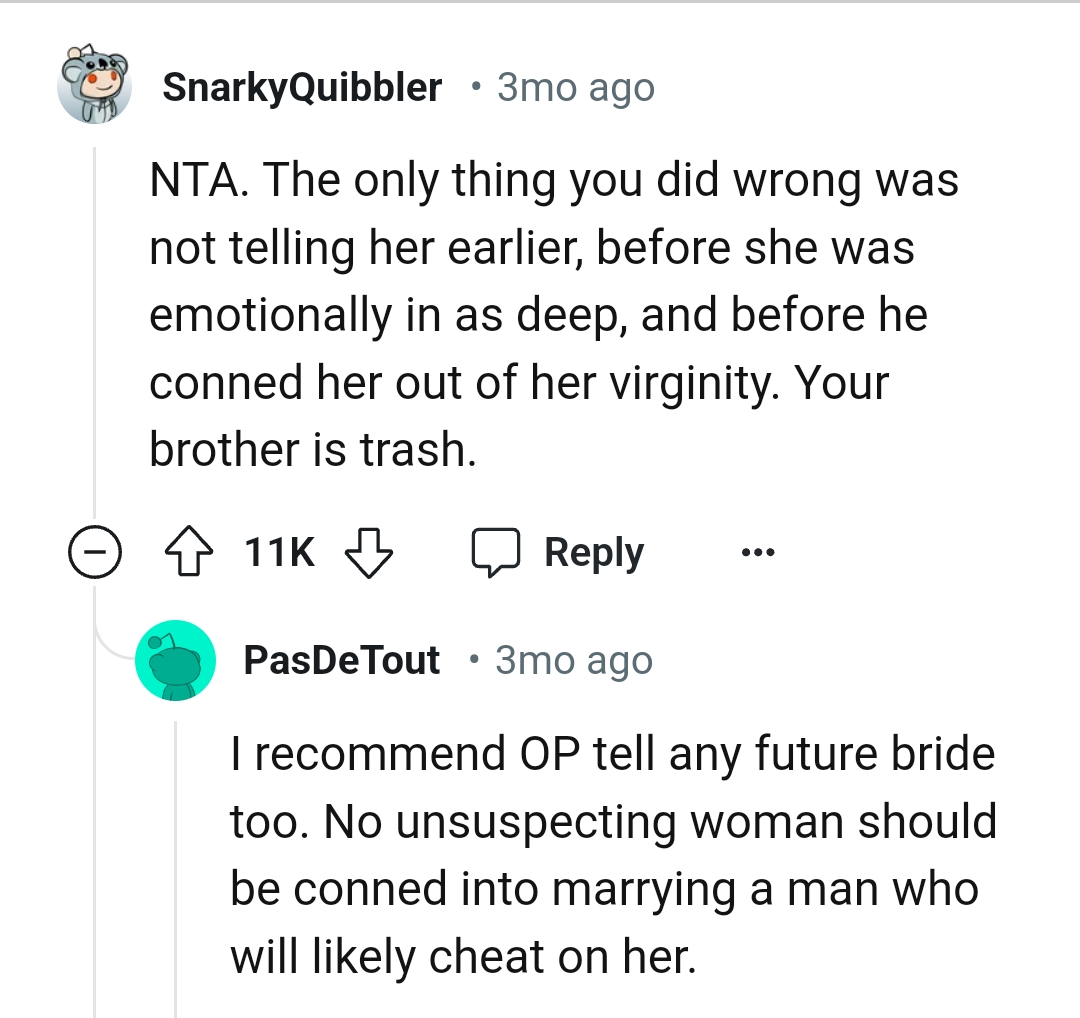Click SnarkyQuibbler's snoo avatar
Image resolution: width=1080 pixels, height=1018 pixels.
tap(95, 86)
